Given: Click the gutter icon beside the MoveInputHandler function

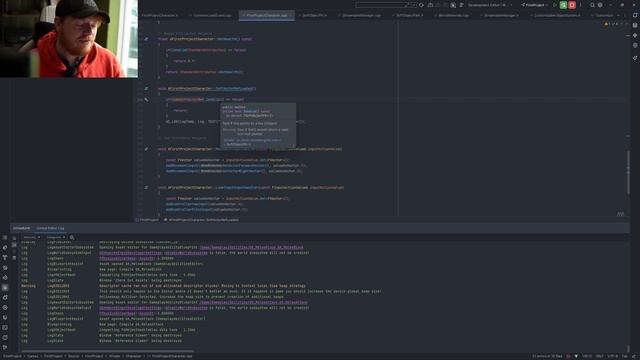Looking at the screenshot, I should pos(146,149).
